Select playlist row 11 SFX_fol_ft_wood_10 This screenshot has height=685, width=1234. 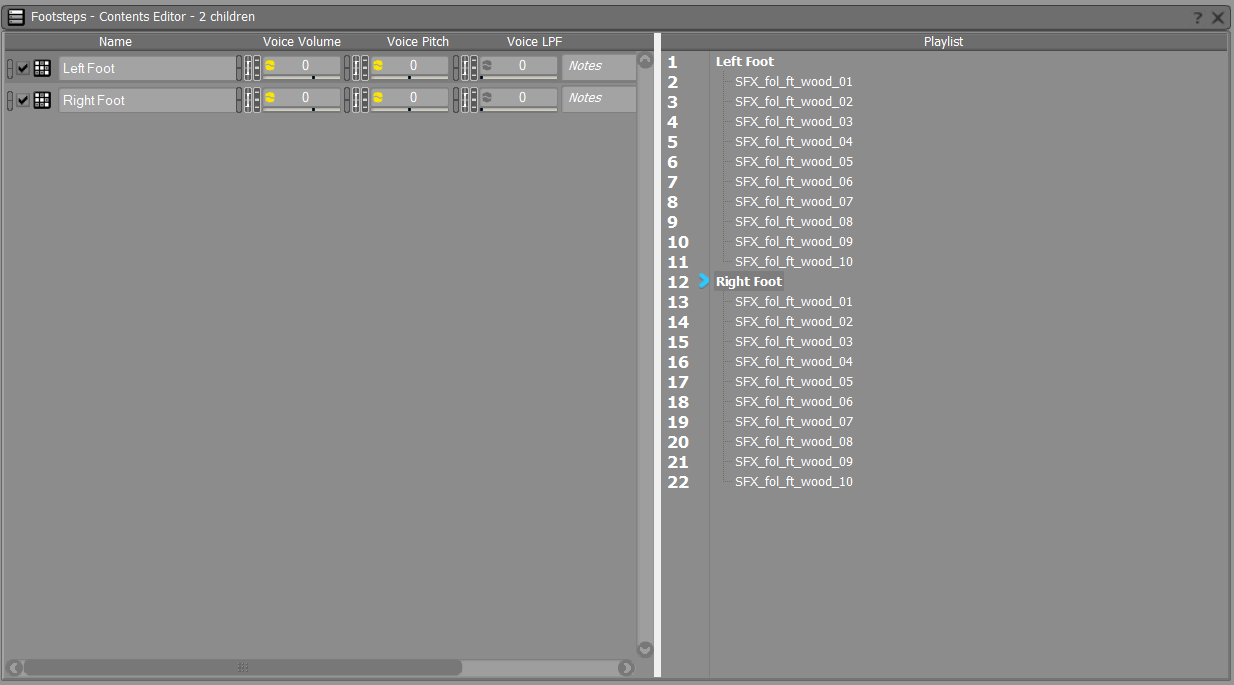(794, 262)
